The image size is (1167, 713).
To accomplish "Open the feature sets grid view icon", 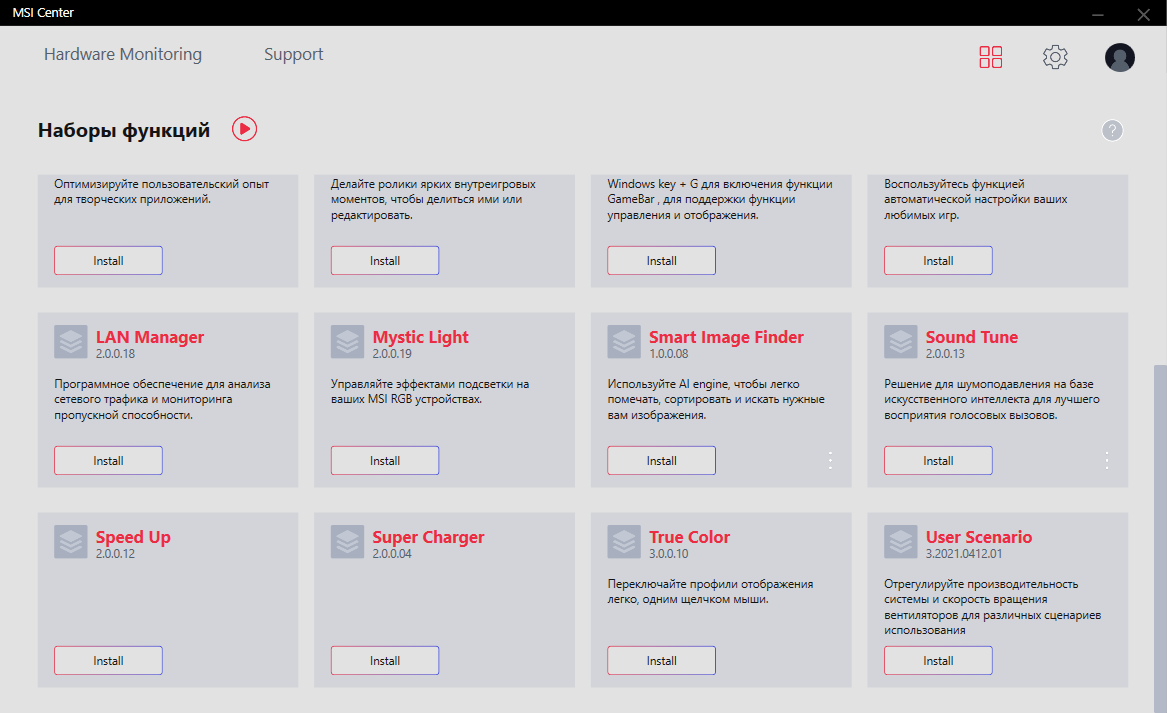I will 991,57.
